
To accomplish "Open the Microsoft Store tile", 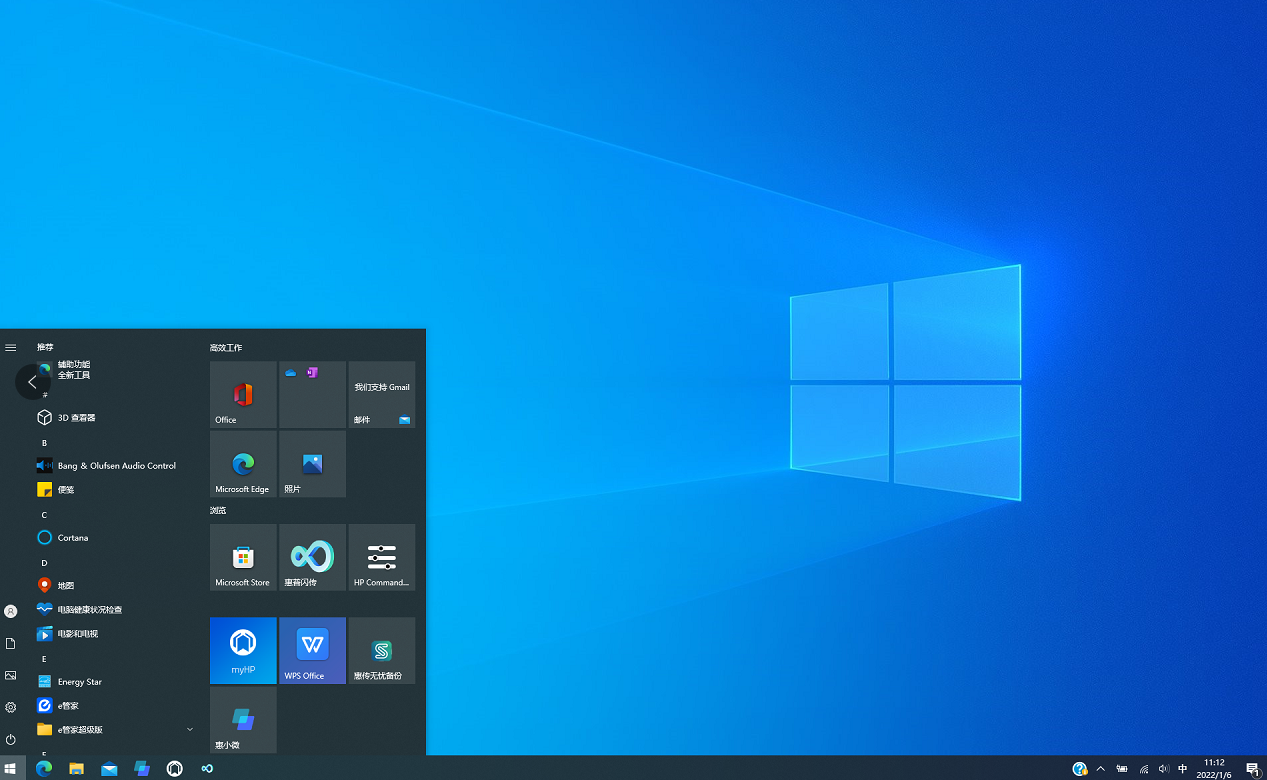I will click(x=243, y=557).
